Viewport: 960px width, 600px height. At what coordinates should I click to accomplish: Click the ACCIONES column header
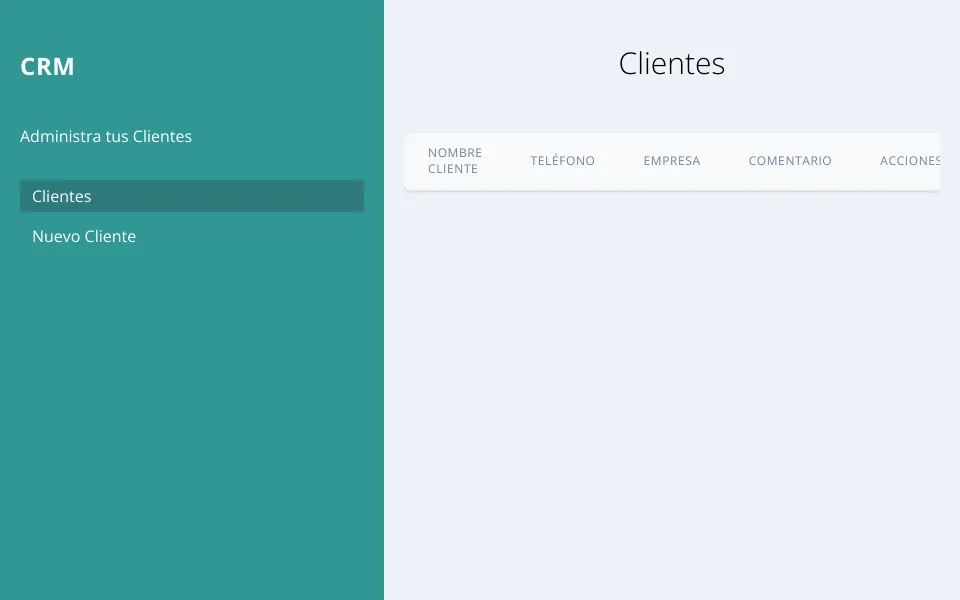(910, 160)
